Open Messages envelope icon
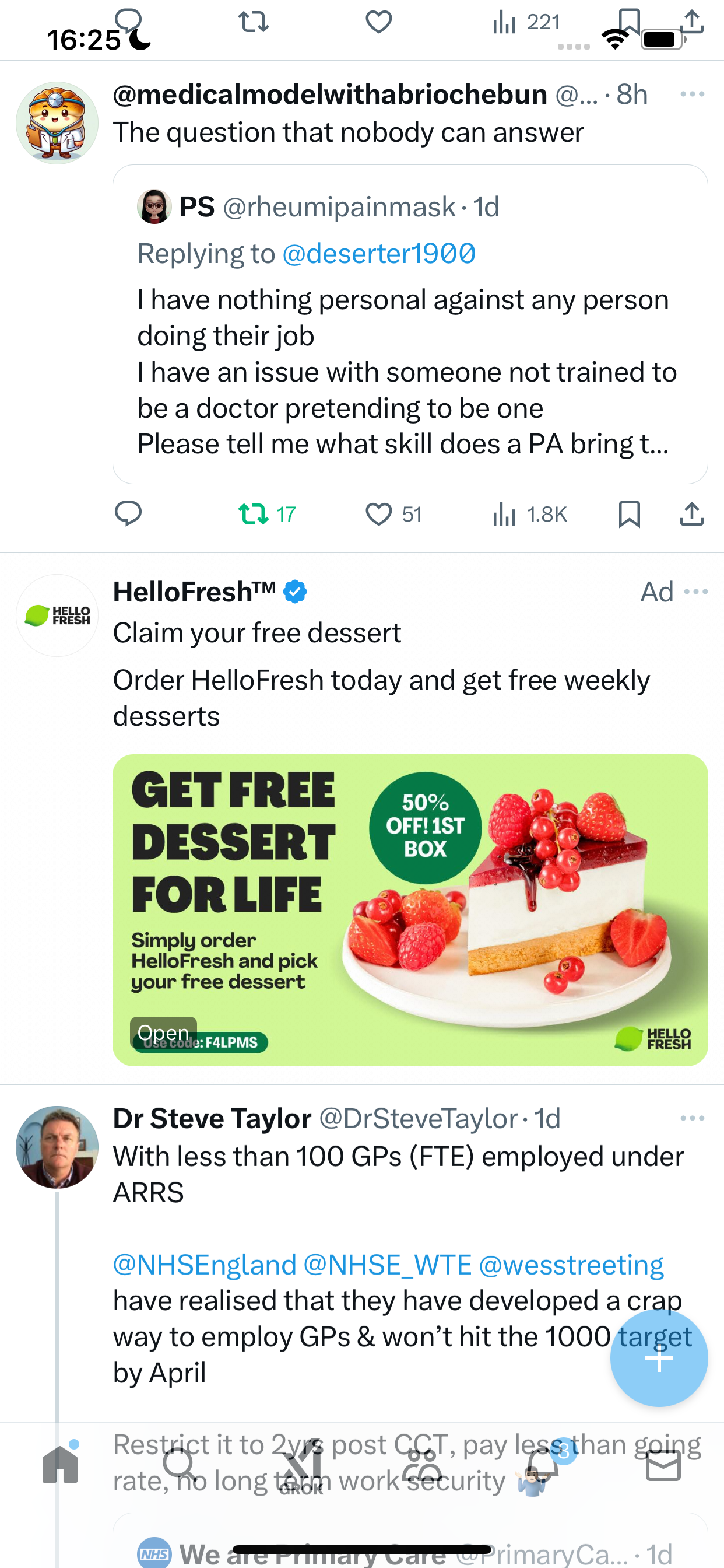This screenshot has width=724, height=1568. [663, 1465]
